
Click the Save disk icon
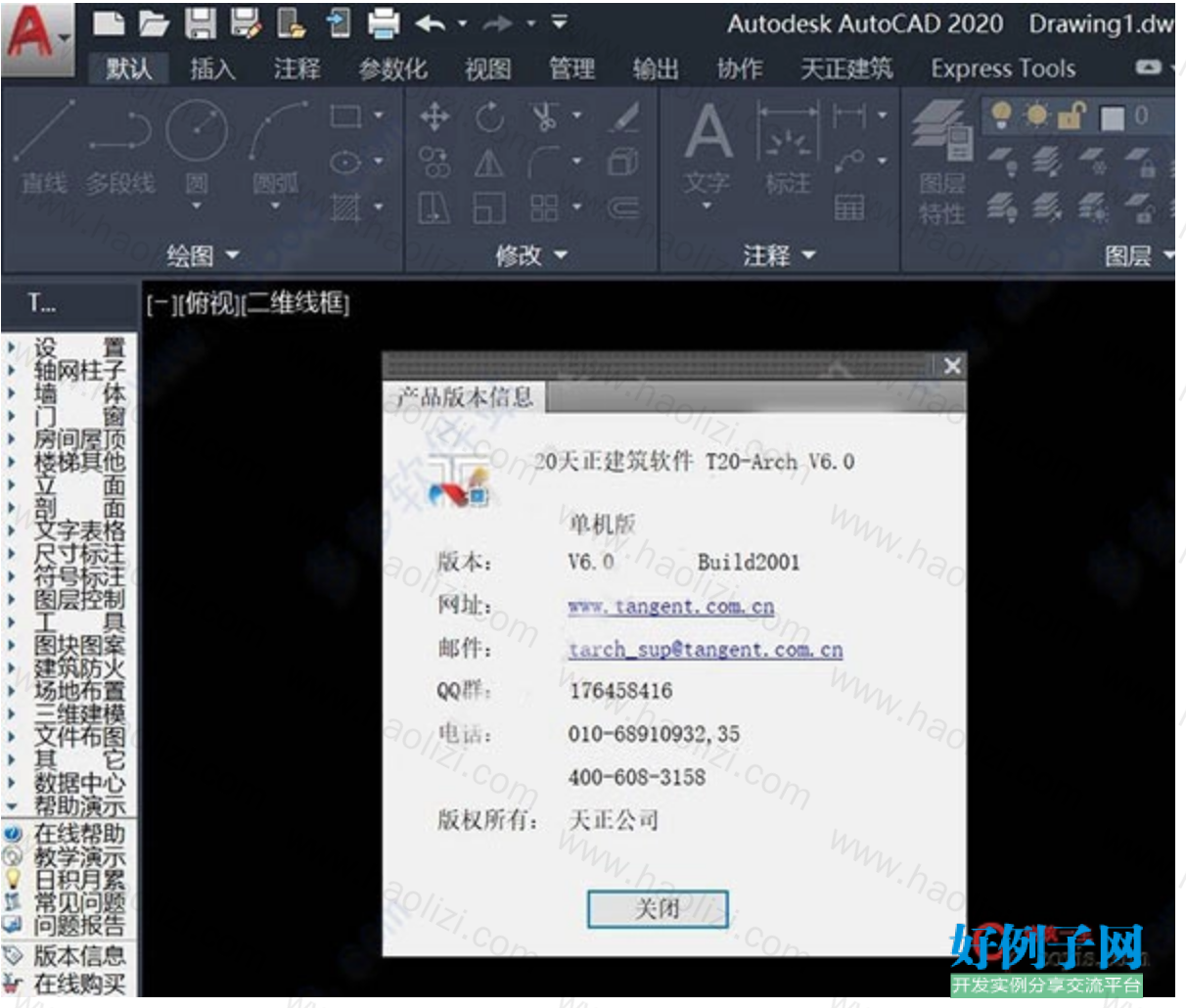coord(200,23)
